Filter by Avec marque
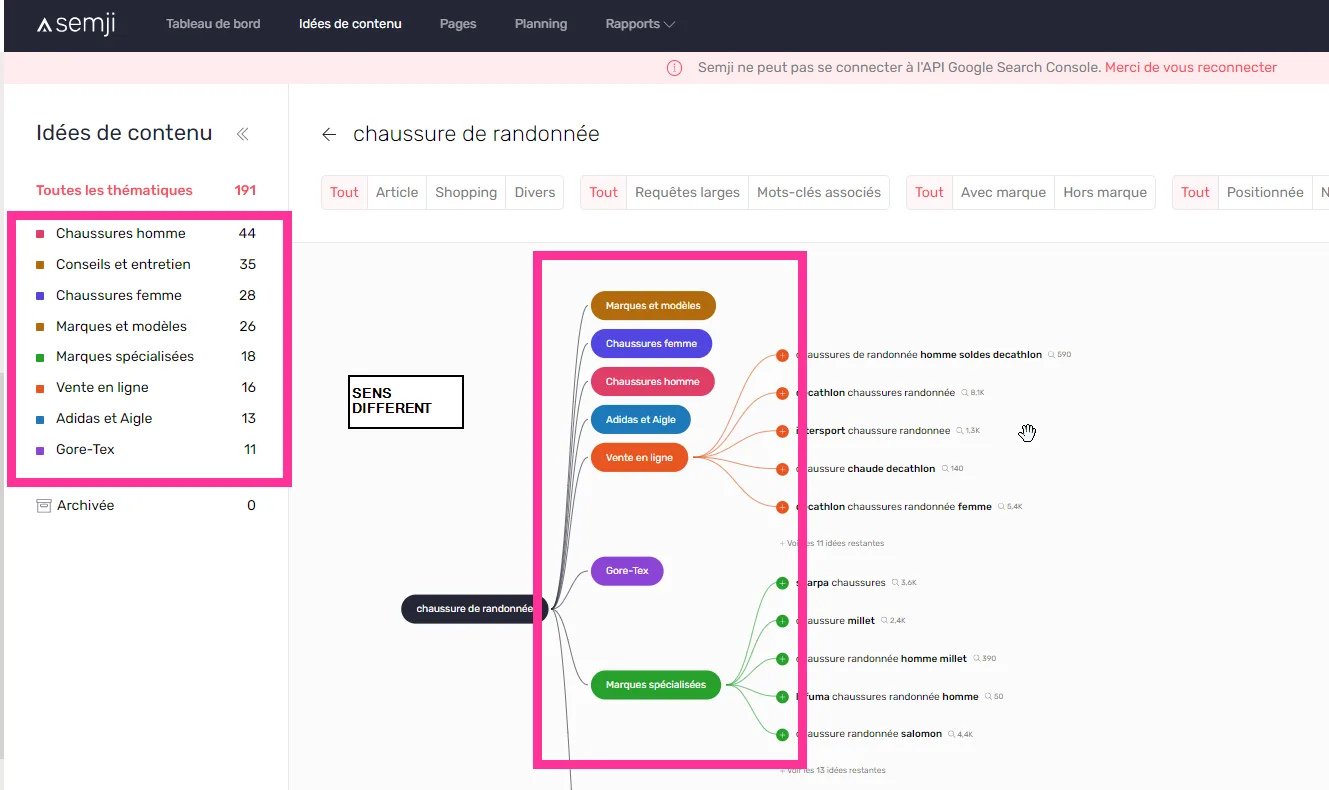Screen dimensions: 1329x790 [x=1003, y=192]
